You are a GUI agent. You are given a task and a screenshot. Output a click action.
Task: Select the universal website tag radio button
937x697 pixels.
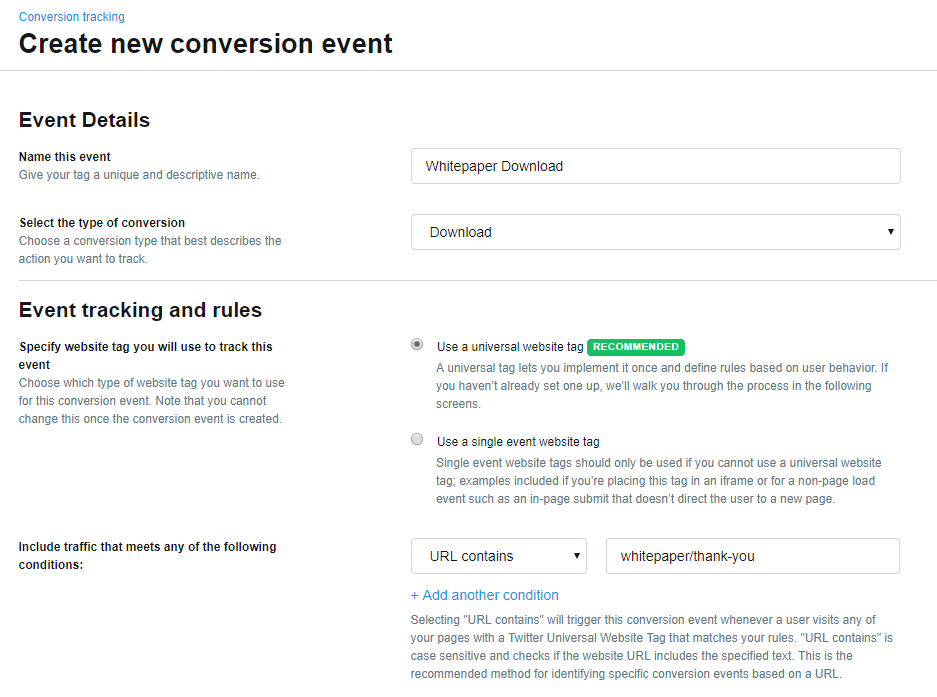click(x=417, y=345)
